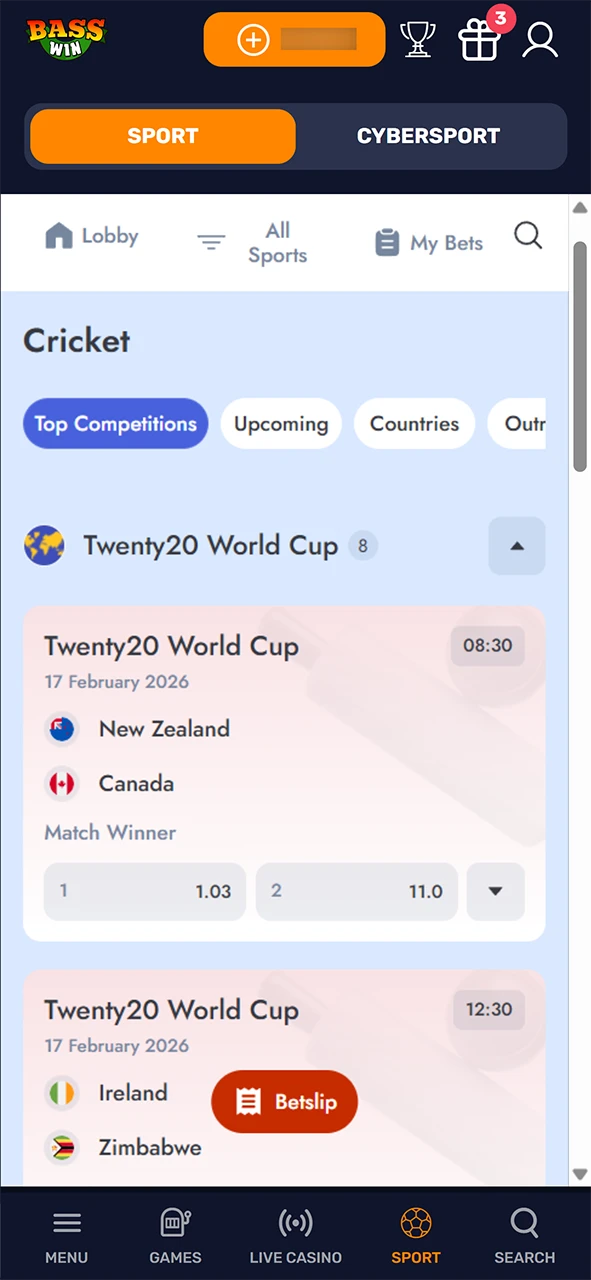
Task: Switch to the Upcoming filter
Action: tap(280, 424)
